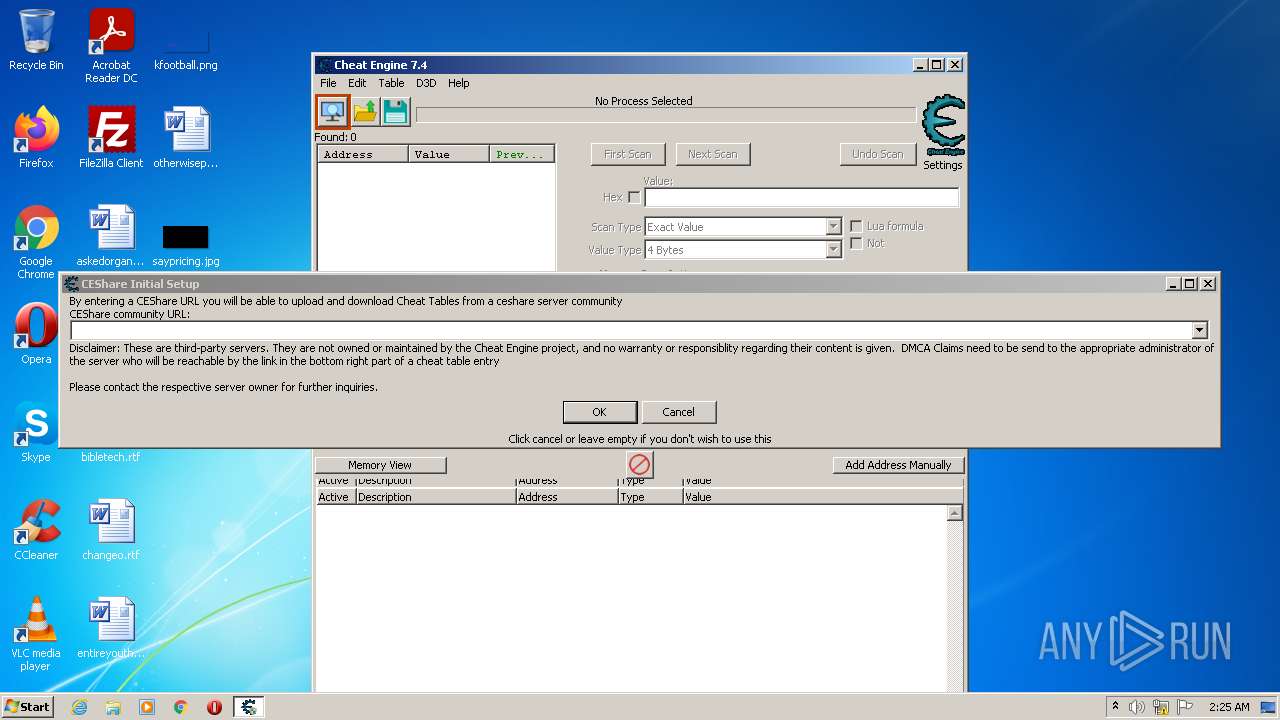Open changeo.rtf document
The image size is (1280, 720).
[x=111, y=530]
